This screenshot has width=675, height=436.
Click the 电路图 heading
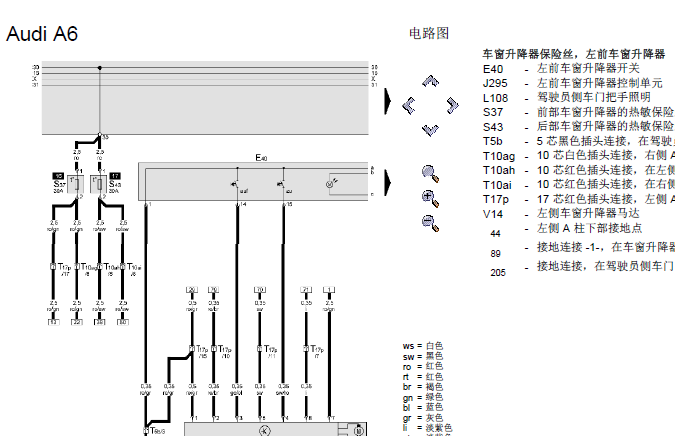pyautogui.click(x=429, y=33)
